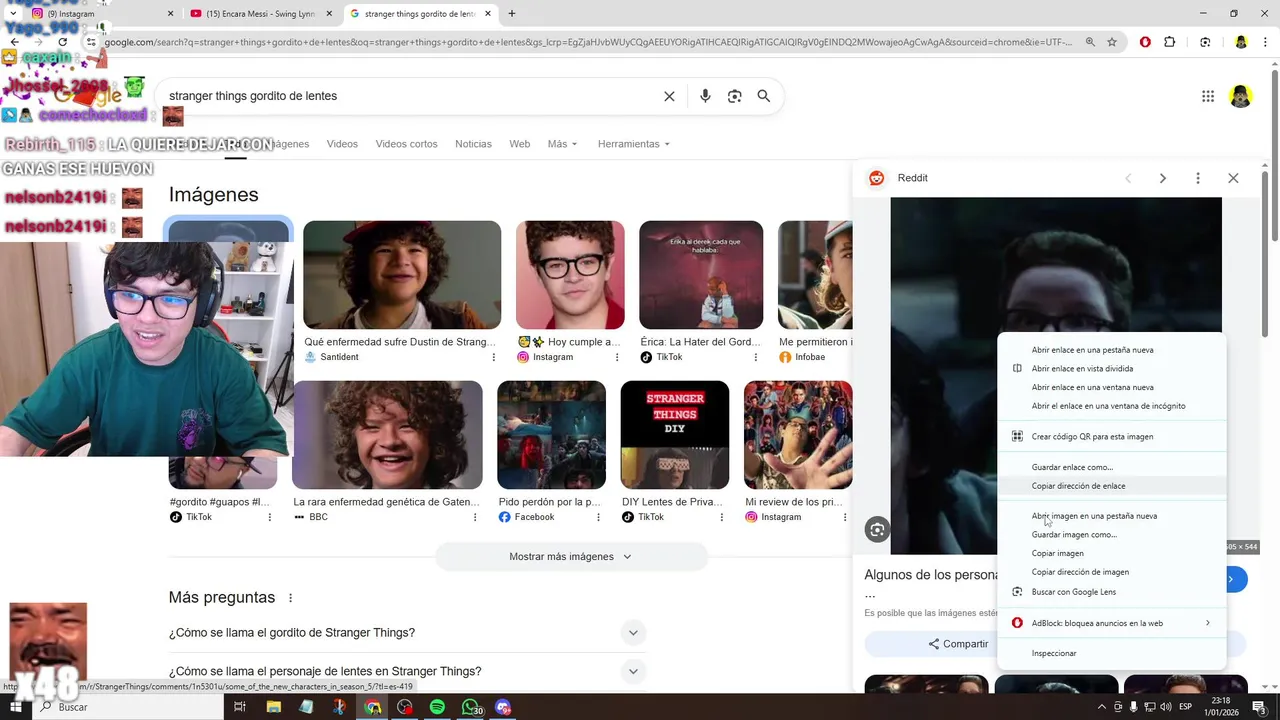Expand the Más search filter dropdown

[x=562, y=144]
